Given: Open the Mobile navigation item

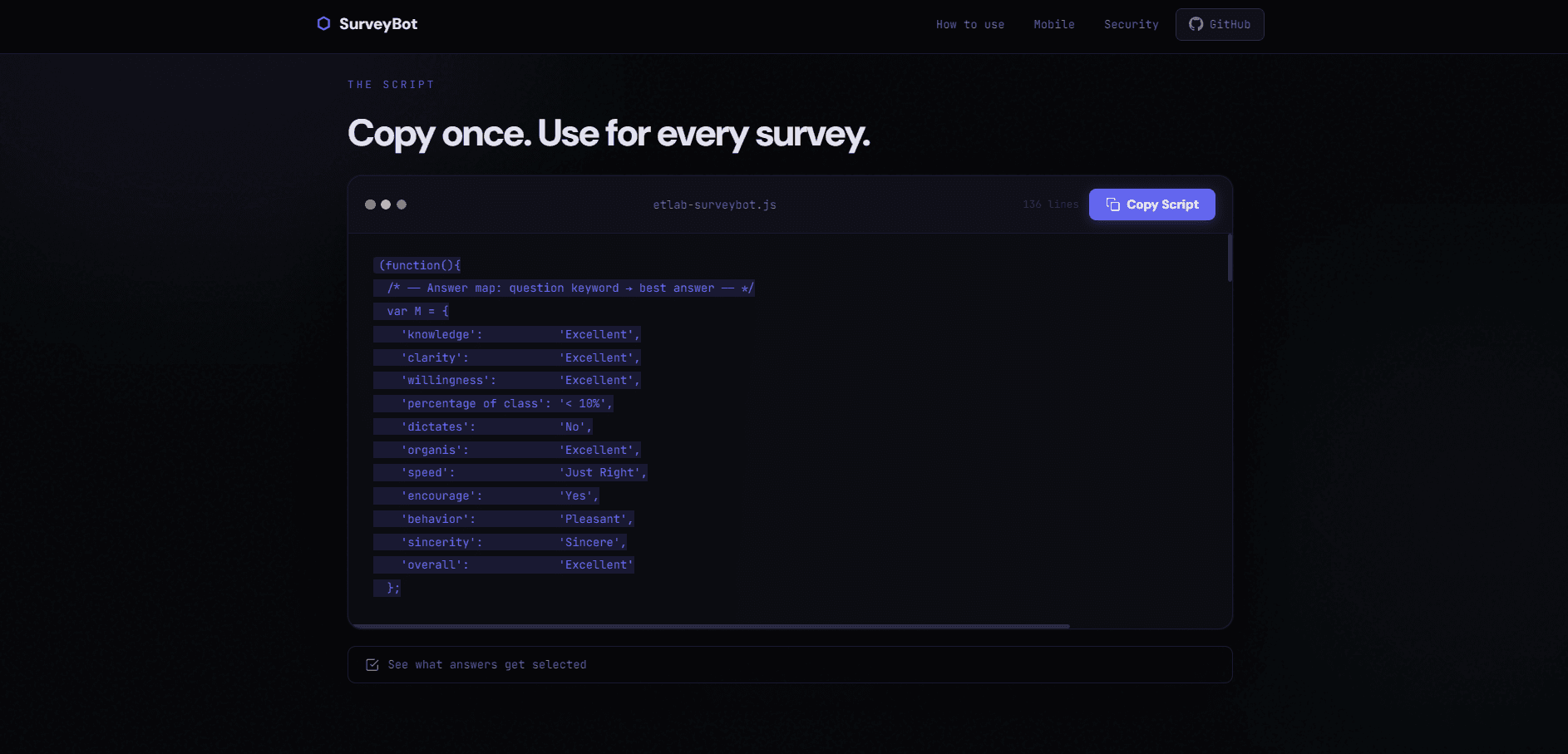Looking at the screenshot, I should 1053,24.
